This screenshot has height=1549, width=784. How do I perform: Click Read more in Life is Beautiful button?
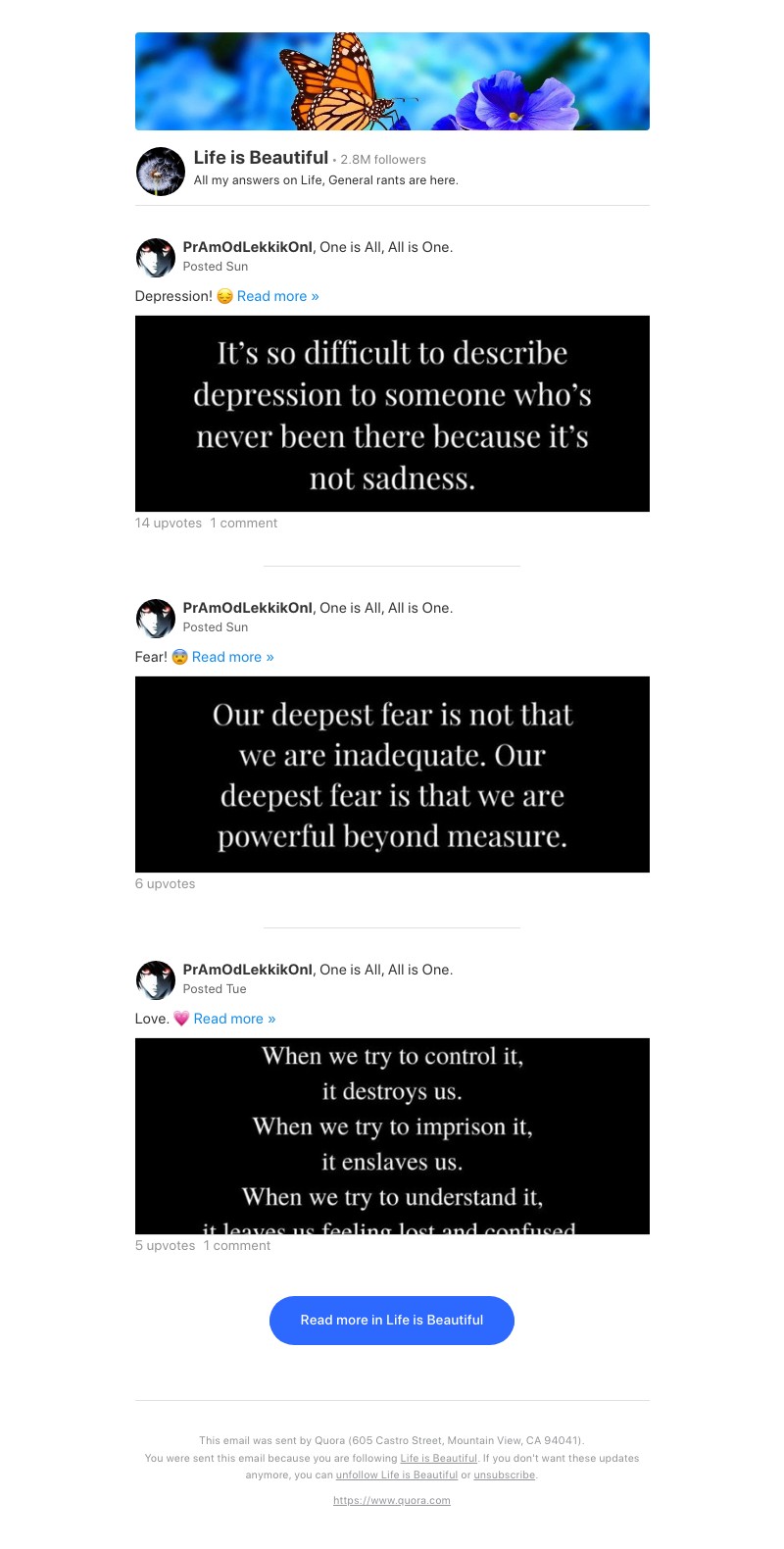click(x=392, y=1321)
